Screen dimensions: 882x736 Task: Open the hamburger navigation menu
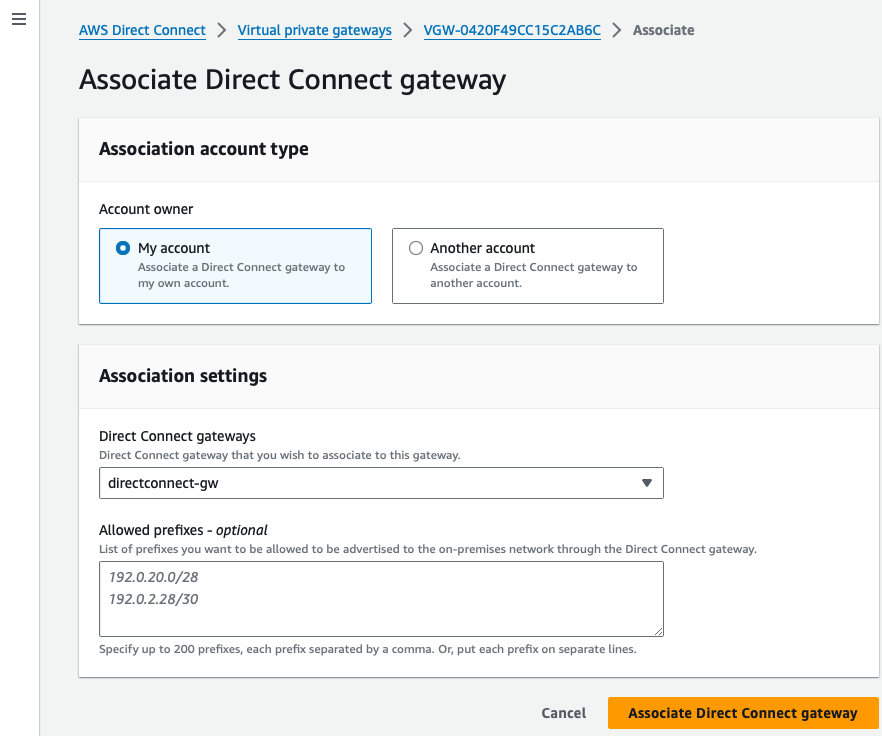tap(19, 19)
